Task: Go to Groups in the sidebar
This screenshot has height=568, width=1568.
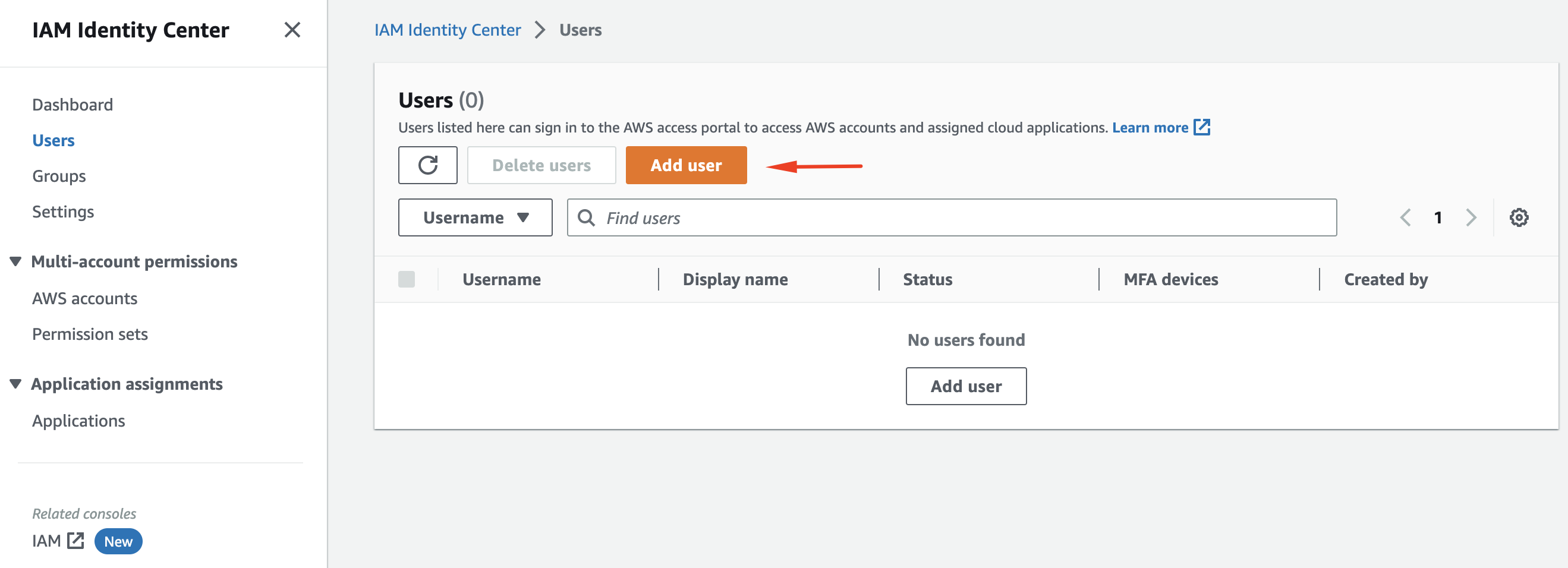Action: pos(59,176)
